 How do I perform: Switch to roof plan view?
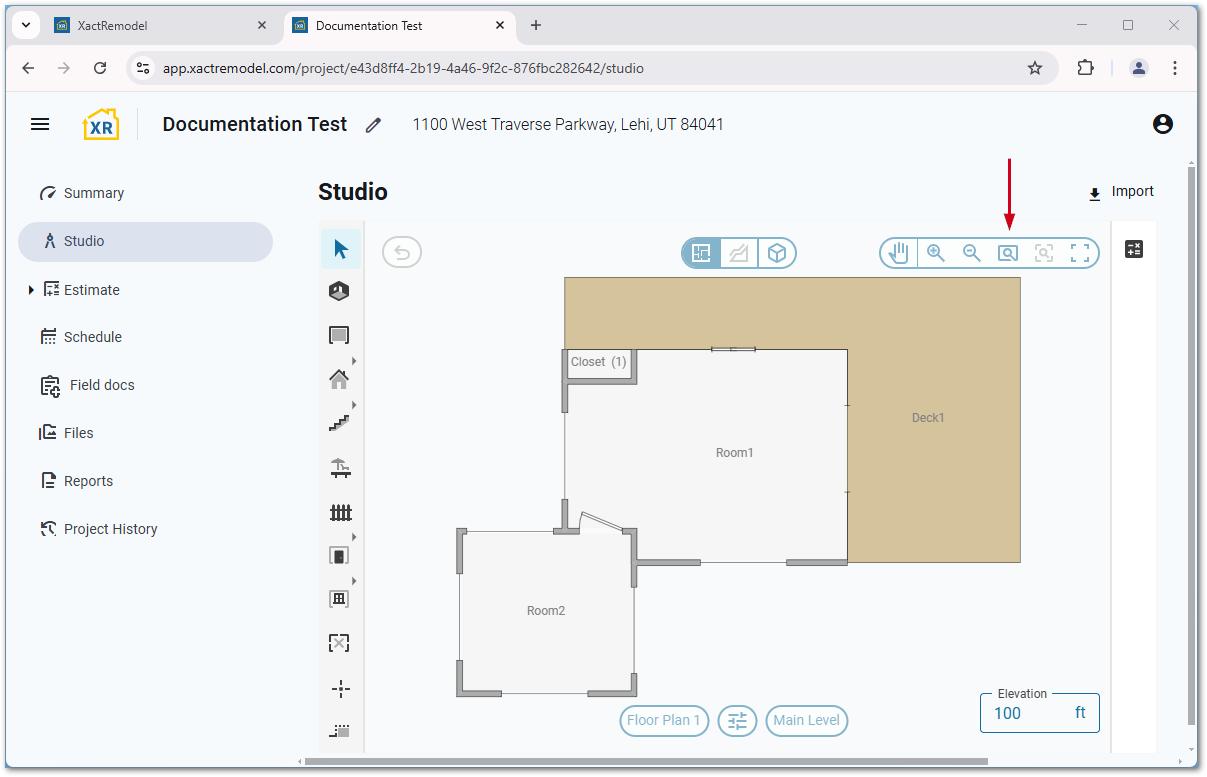(738, 253)
